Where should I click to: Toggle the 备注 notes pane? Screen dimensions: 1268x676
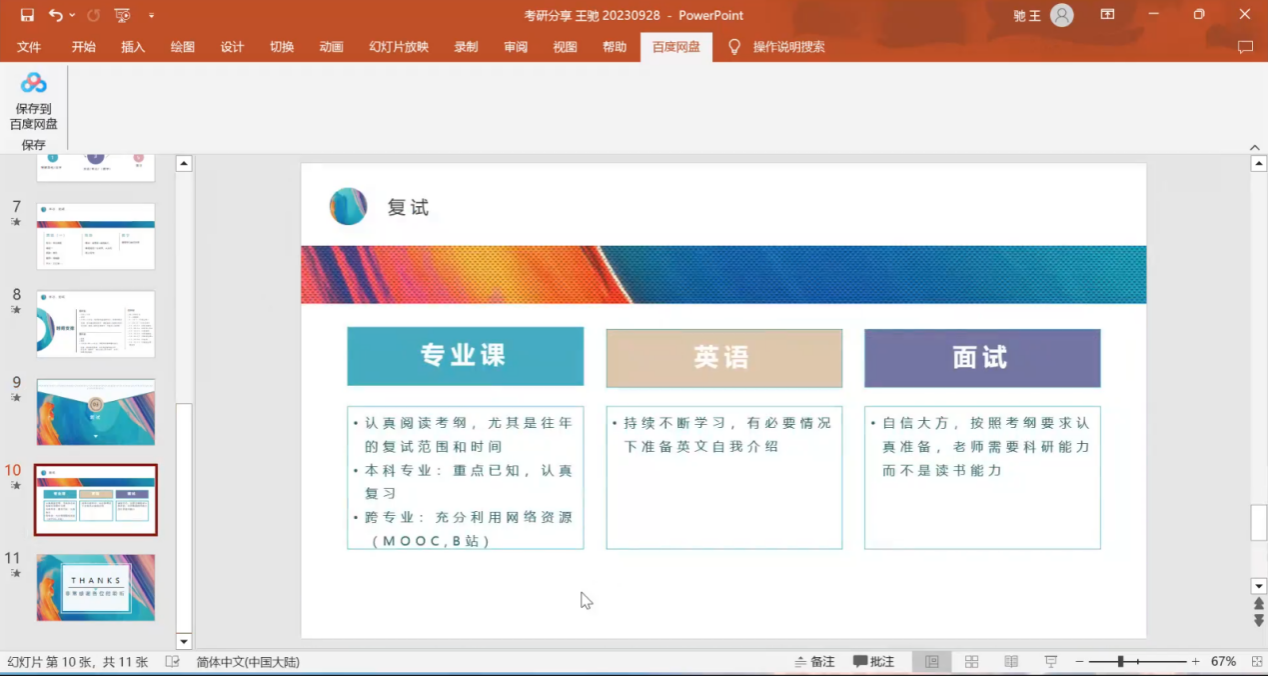tap(814, 662)
